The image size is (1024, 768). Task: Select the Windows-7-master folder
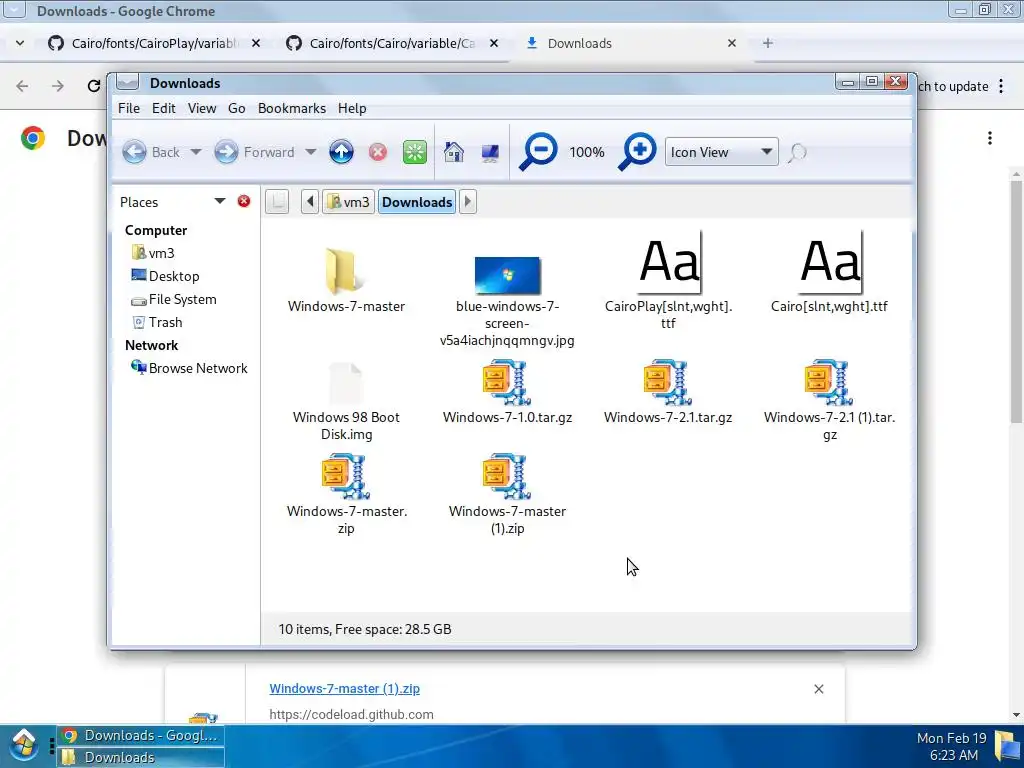tap(346, 281)
